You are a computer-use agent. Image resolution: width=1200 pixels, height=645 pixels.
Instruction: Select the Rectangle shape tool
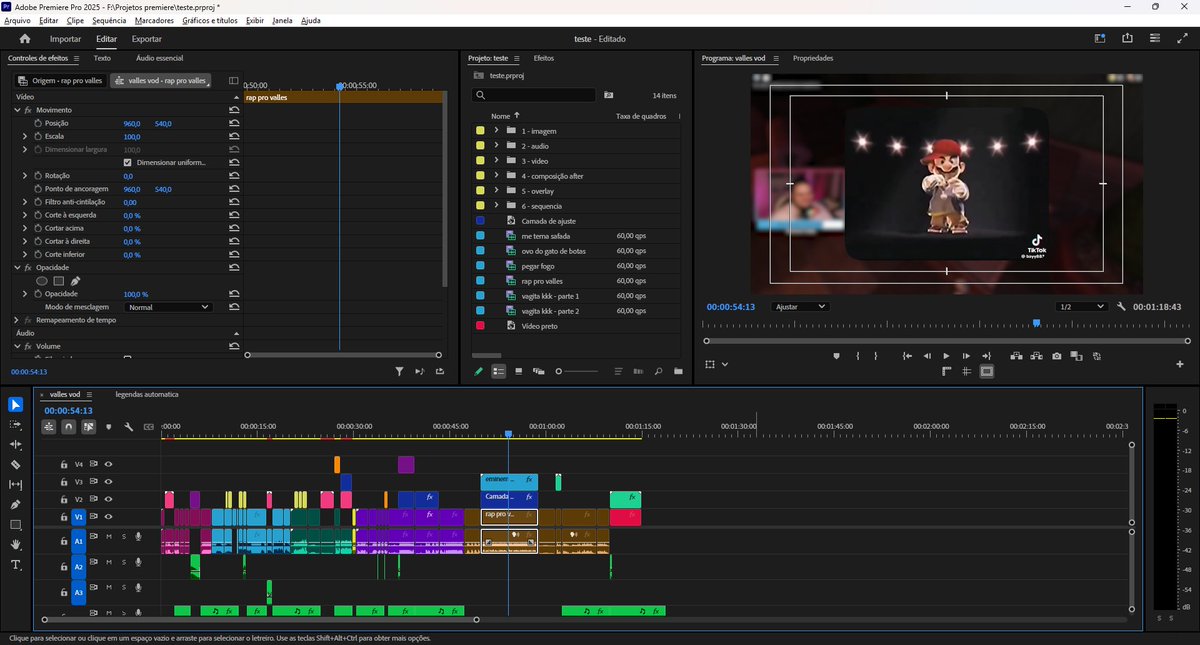[x=16, y=525]
